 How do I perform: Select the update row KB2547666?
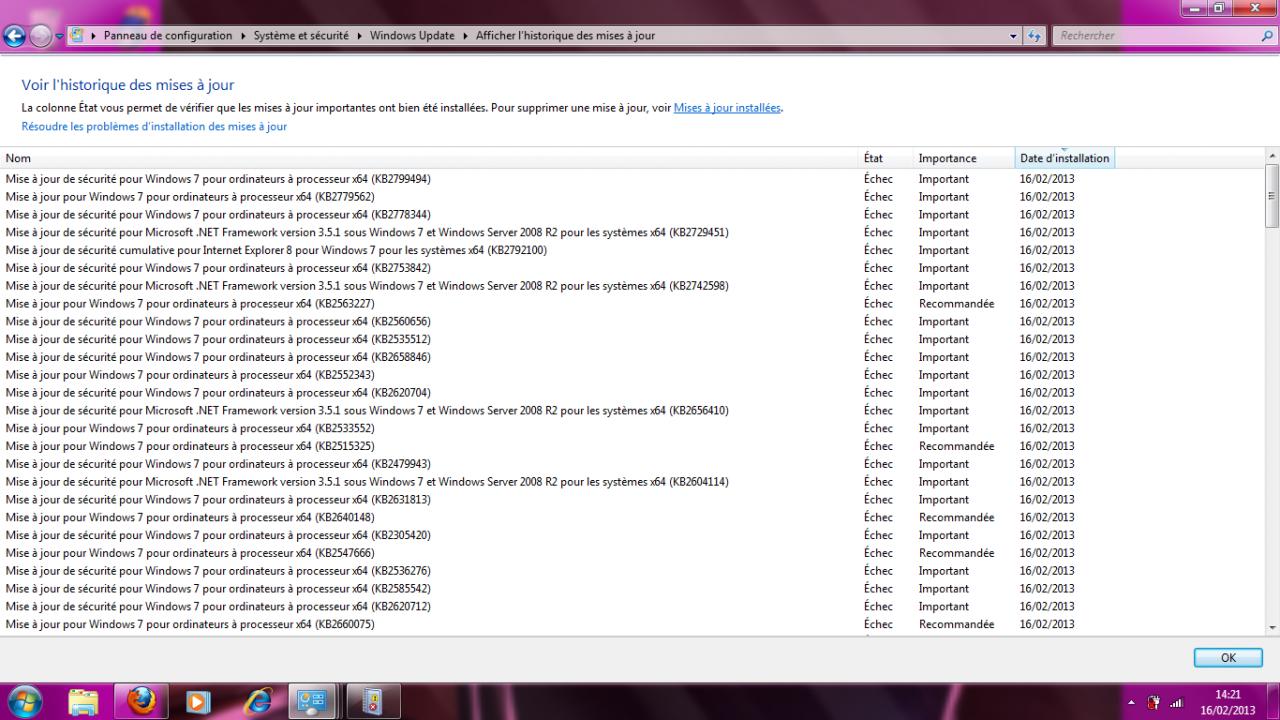632,554
